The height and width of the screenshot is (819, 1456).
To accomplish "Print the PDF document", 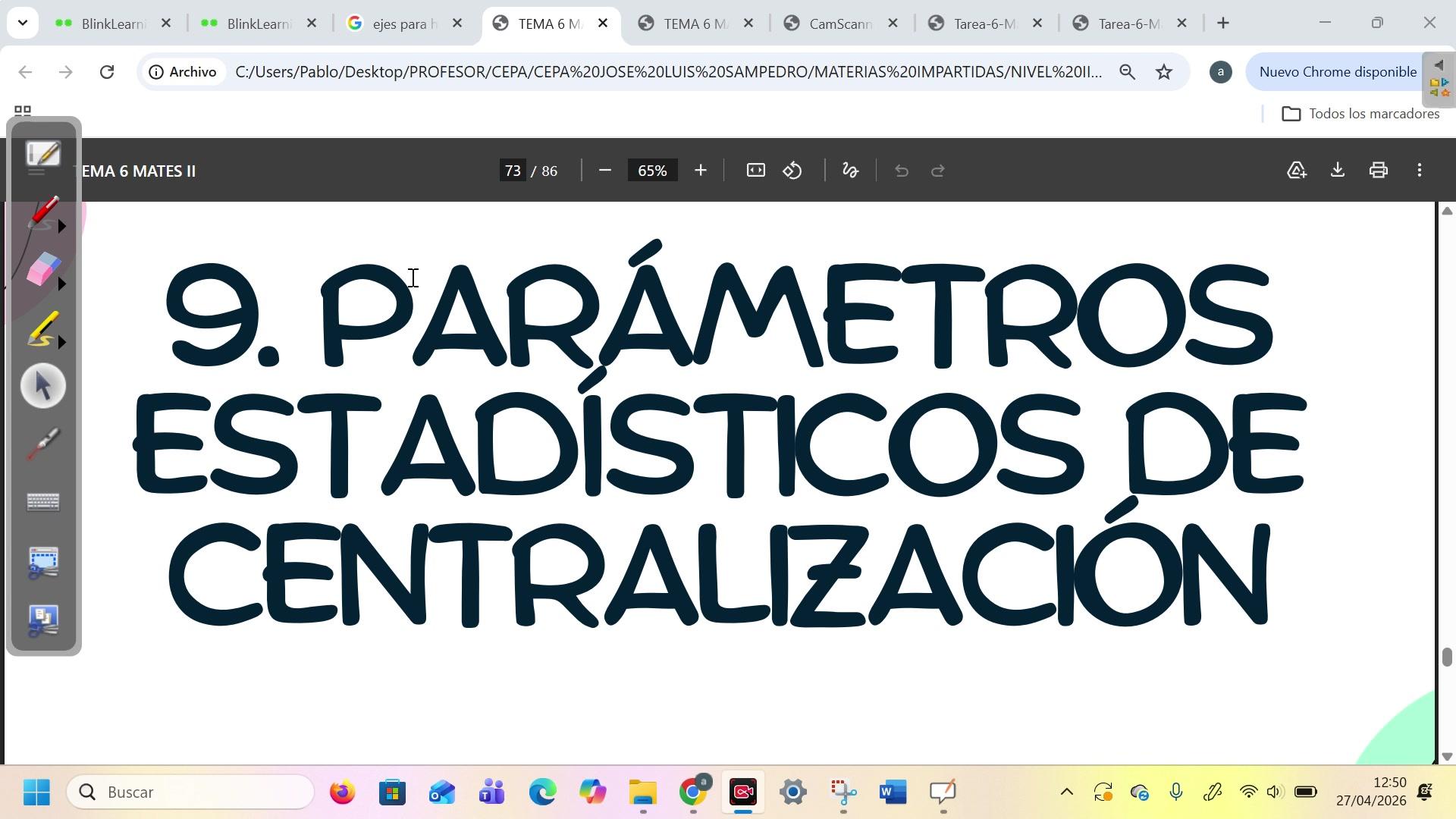I will 1379,171.
